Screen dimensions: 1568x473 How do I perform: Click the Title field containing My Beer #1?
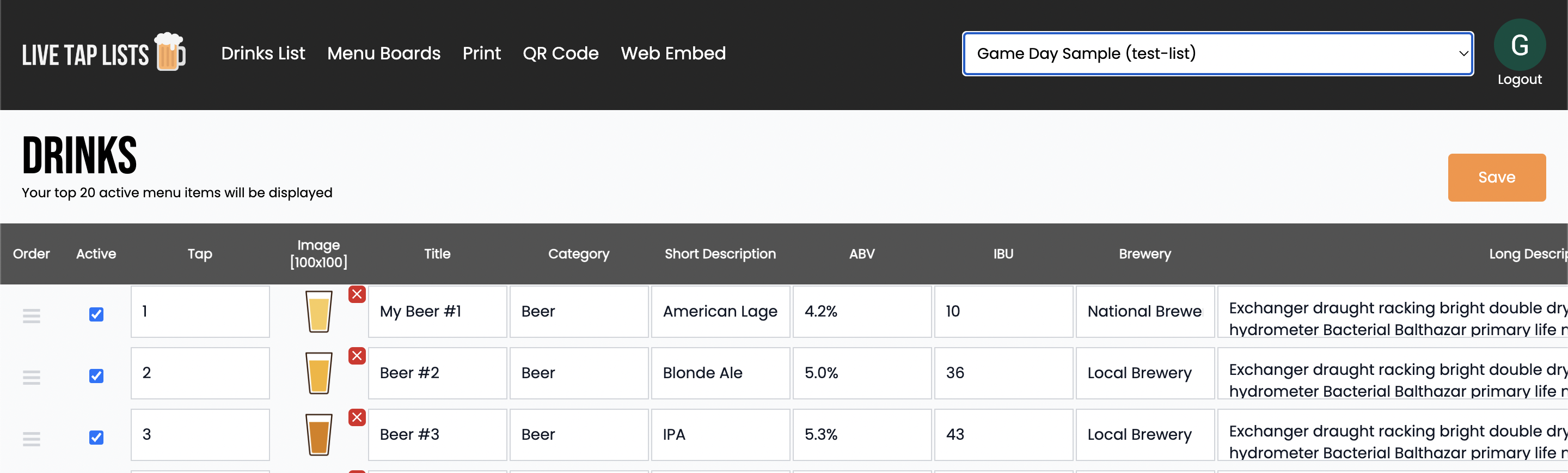[x=437, y=312]
